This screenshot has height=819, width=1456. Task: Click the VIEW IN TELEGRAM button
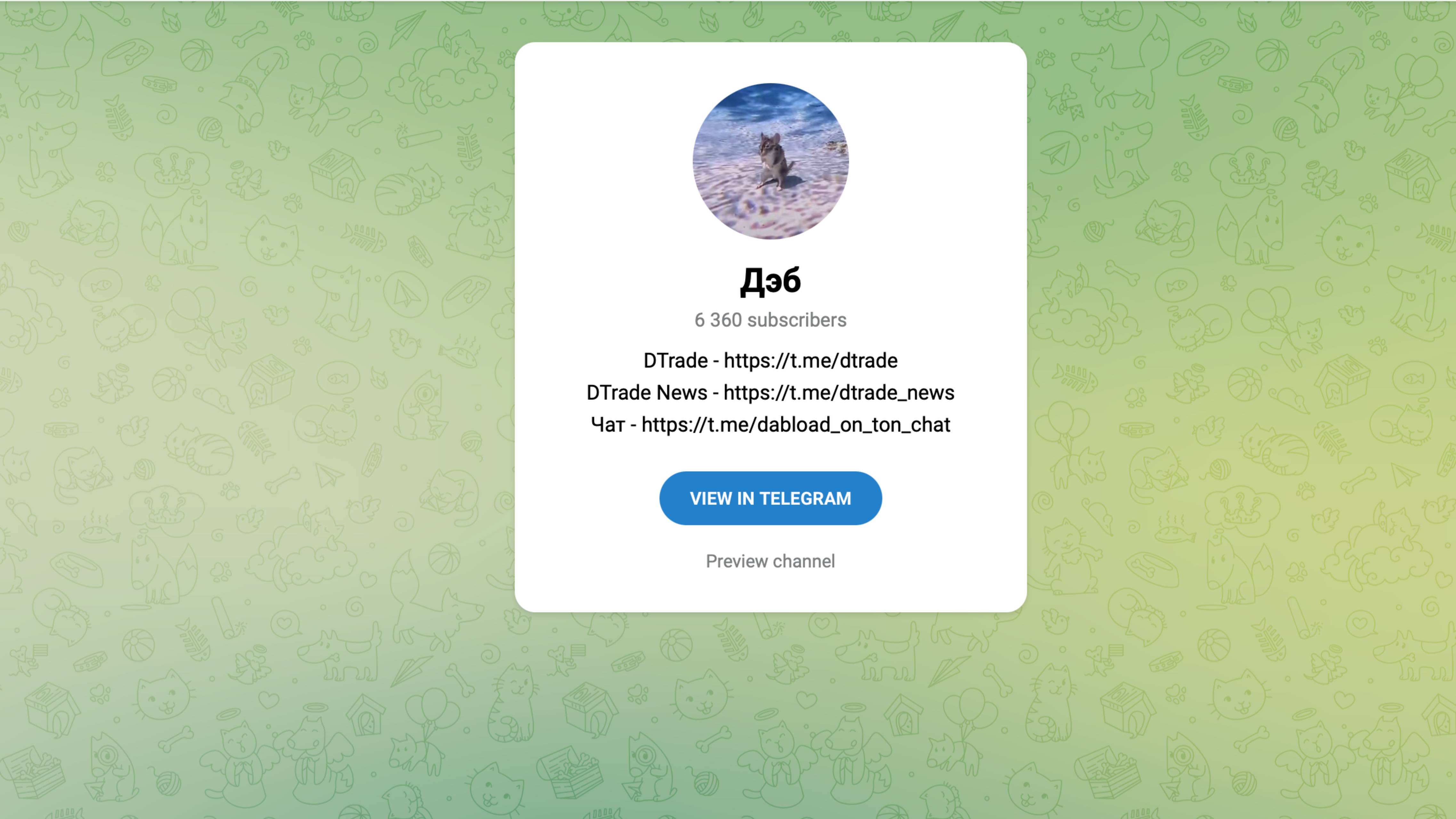click(x=770, y=498)
